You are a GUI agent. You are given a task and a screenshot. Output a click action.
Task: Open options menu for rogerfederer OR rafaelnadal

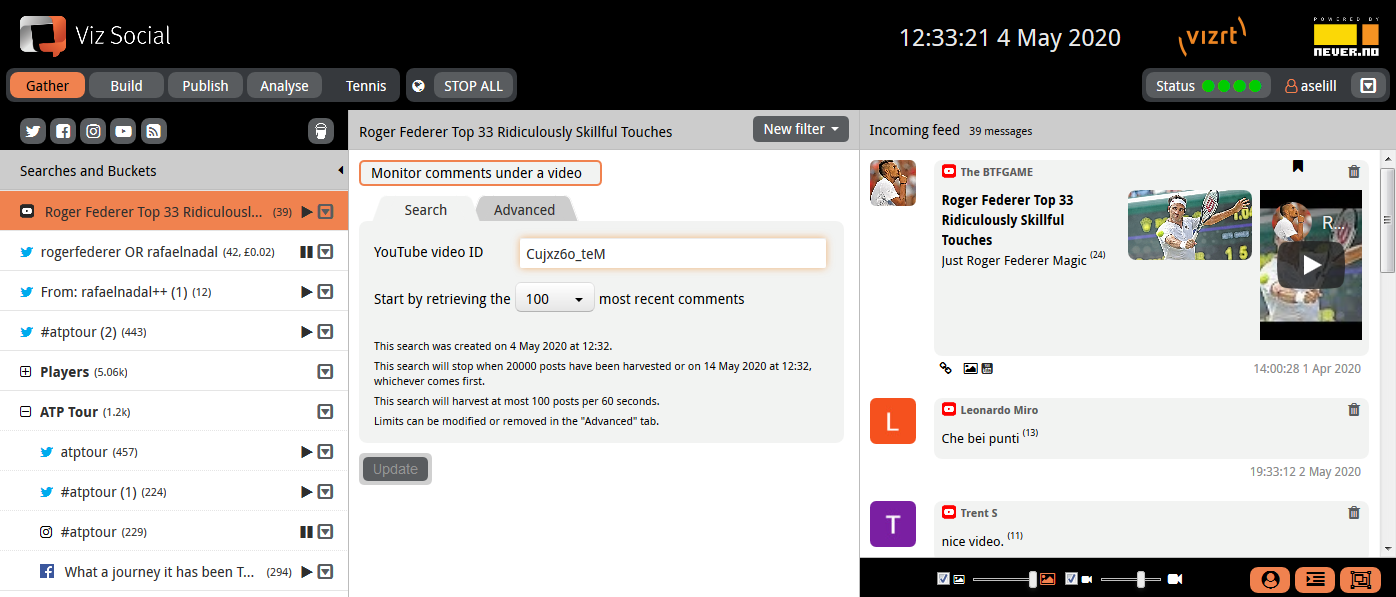tap(325, 252)
